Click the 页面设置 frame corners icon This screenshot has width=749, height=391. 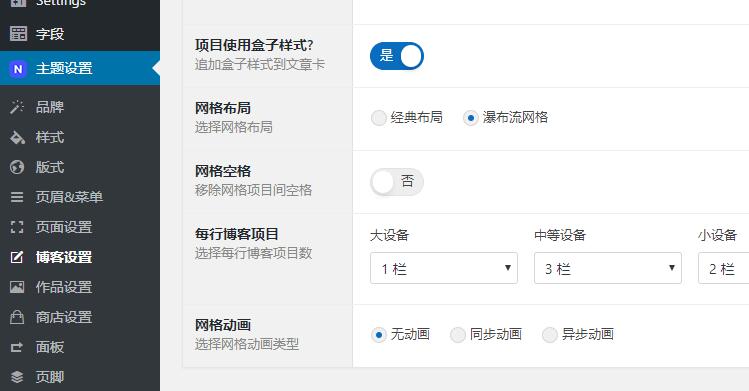point(17,227)
